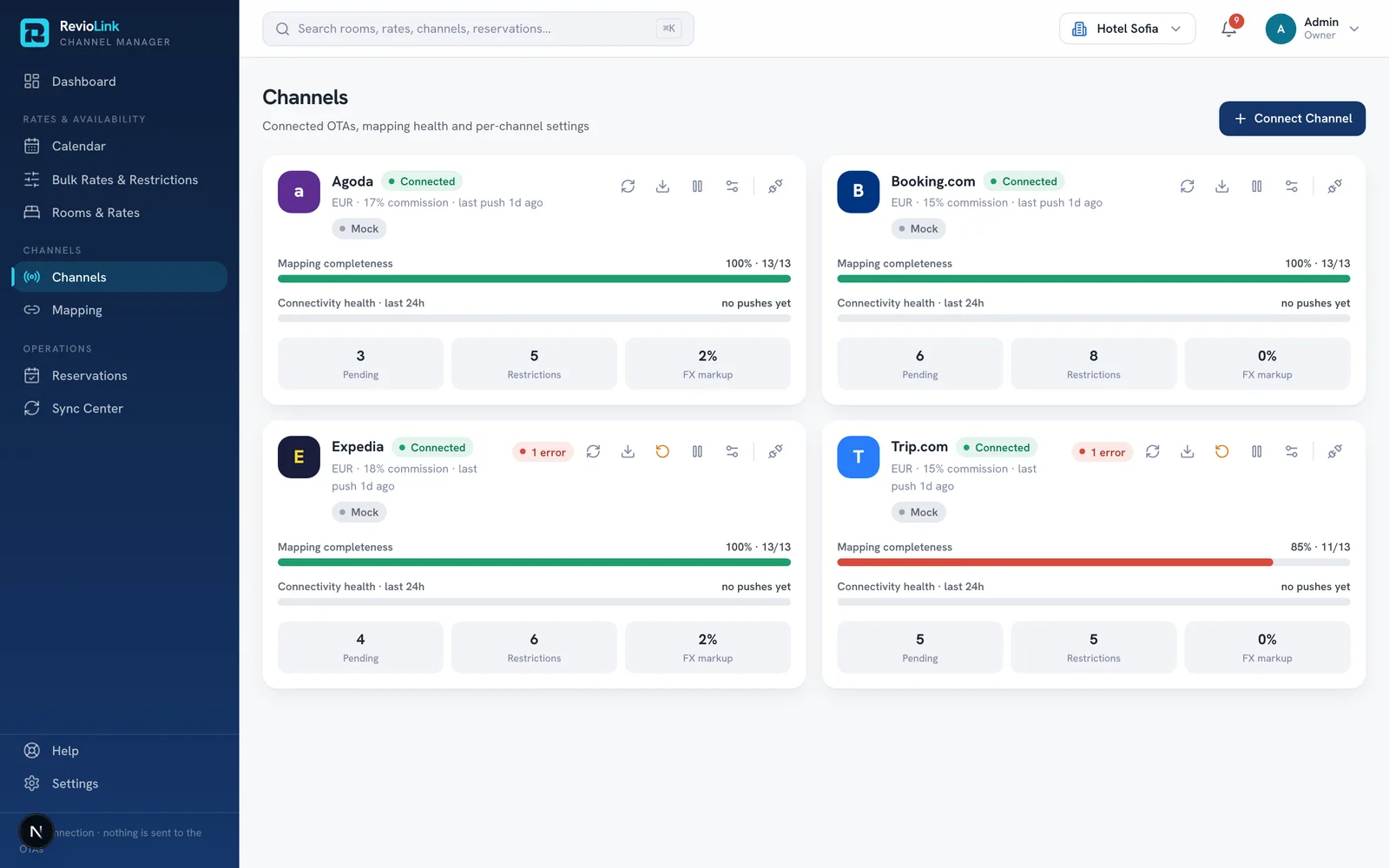Click the download icon on Booking.com card

click(x=1221, y=186)
